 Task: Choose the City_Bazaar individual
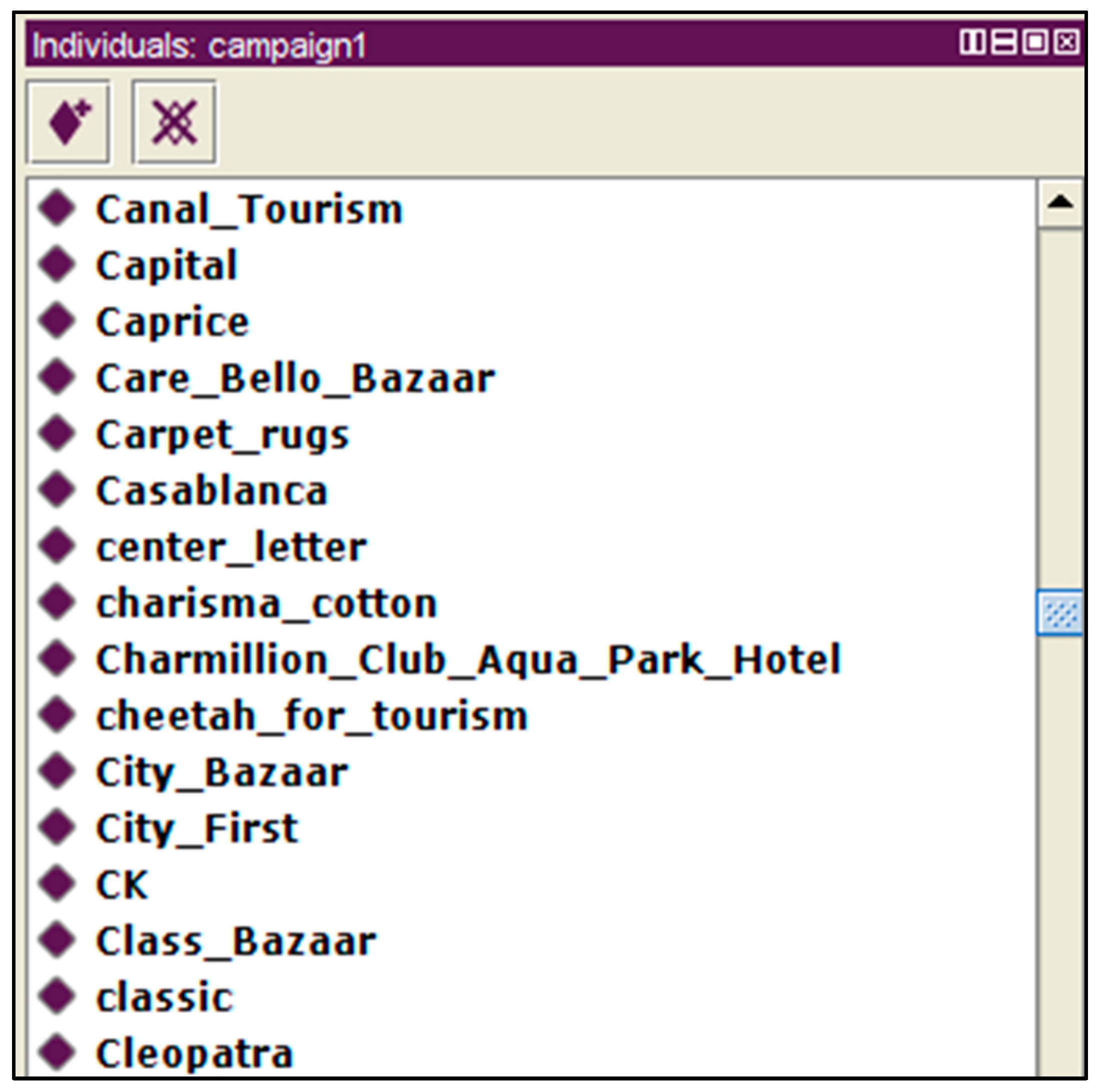(x=222, y=773)
